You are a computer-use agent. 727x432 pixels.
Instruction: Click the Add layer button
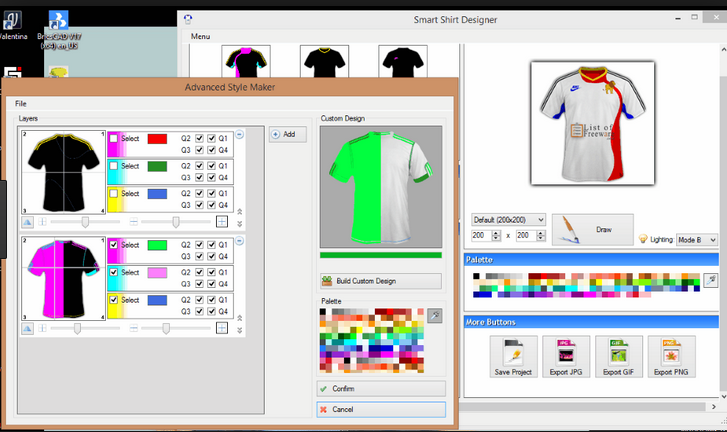tap(288, 134)
